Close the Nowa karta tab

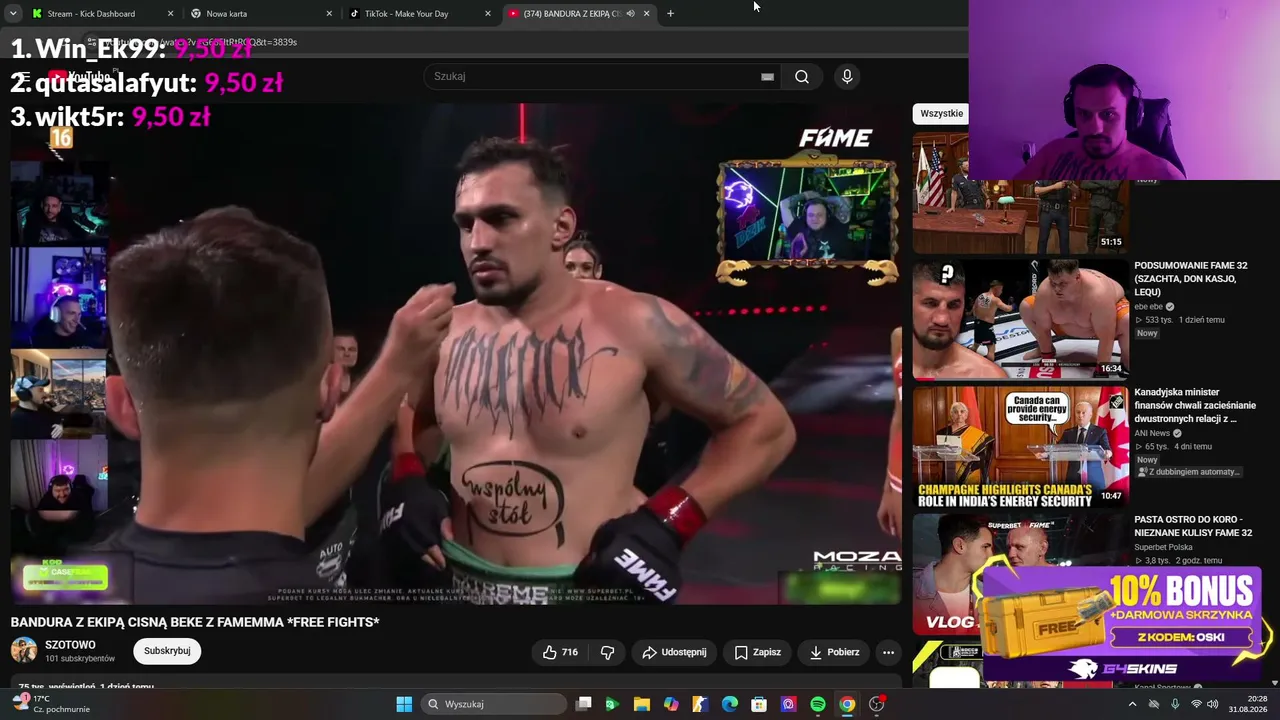click(329, 14)
